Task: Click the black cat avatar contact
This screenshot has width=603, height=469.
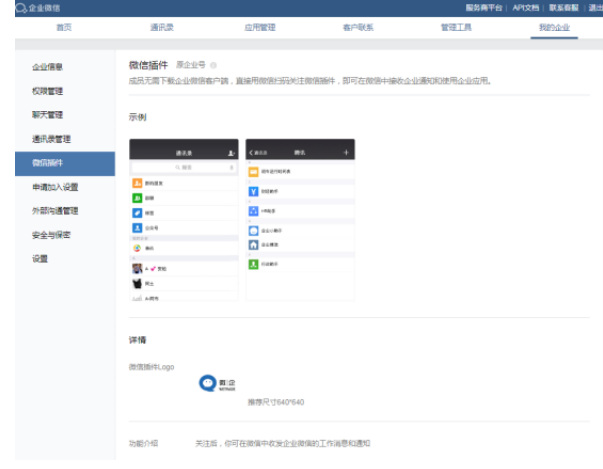Action: tap(137, 284)
